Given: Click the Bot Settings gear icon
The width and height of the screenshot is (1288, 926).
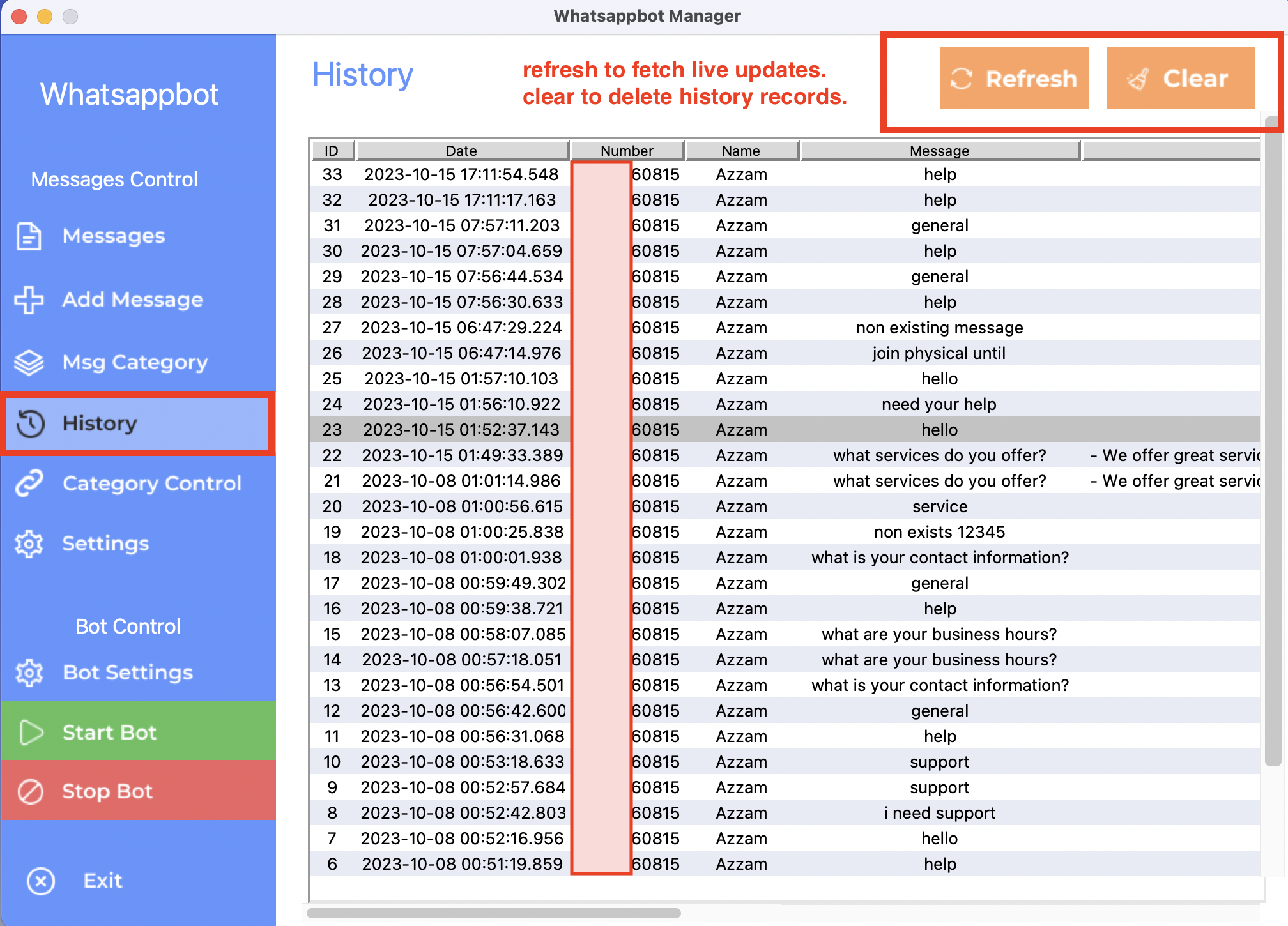Looking at the screenshot, I should point(29,672).
